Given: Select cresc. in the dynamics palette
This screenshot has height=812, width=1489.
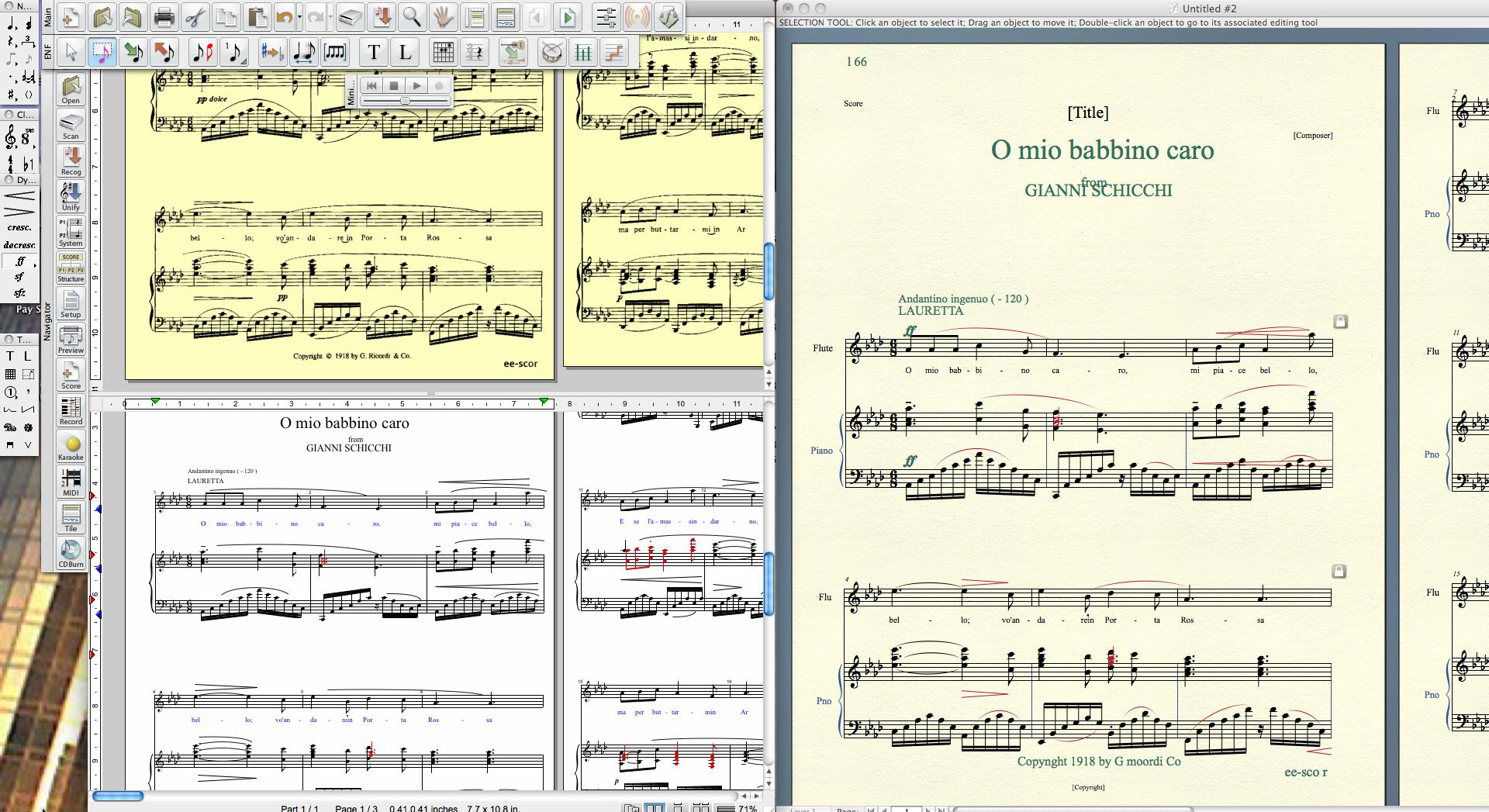Looking at the screenshot, I should (19, 228).
